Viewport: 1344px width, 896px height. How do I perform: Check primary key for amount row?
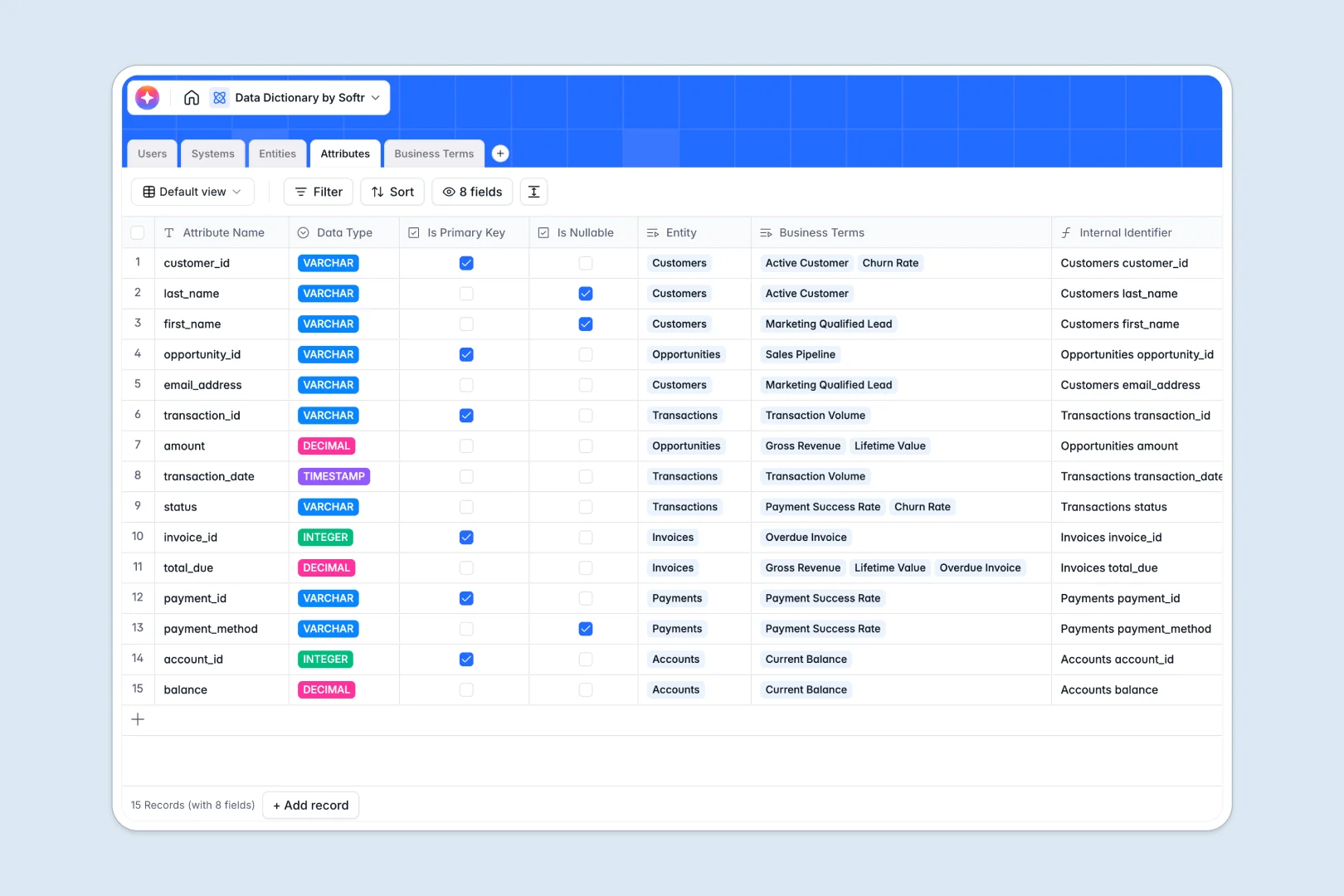[x=466, y=446]
